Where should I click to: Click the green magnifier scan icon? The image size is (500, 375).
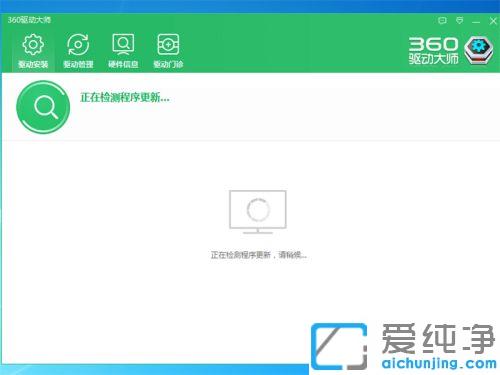tap(43, 107)
